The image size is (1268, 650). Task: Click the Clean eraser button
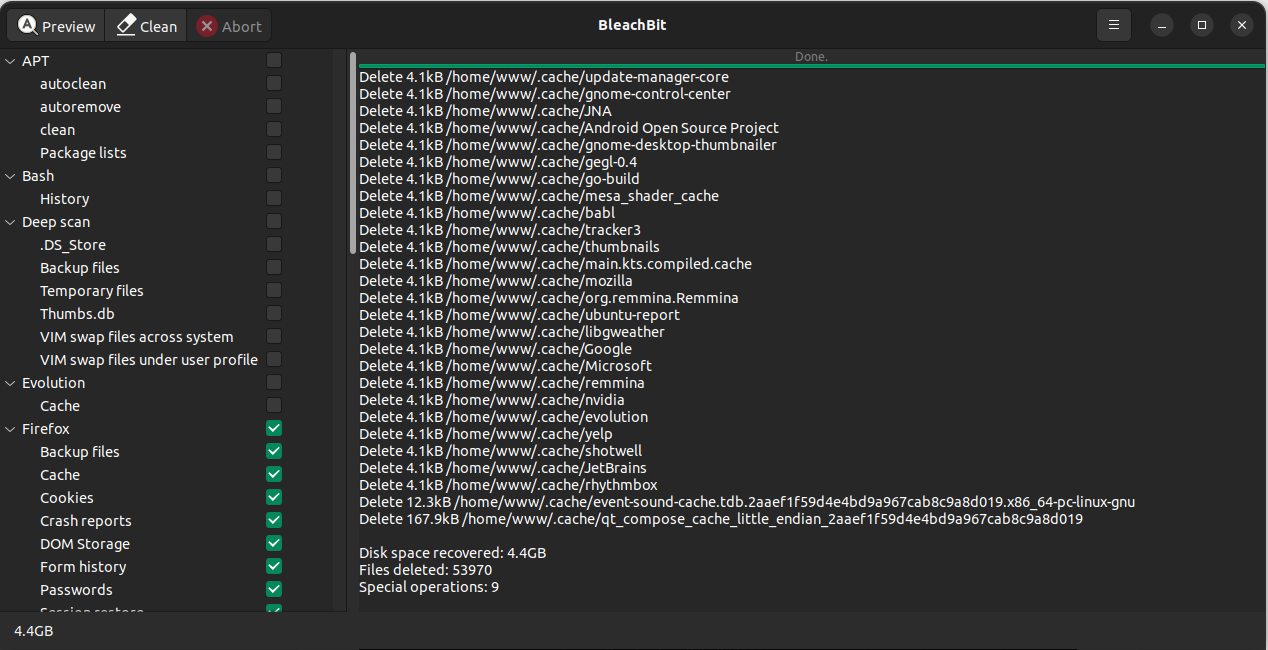click(146, 26)
